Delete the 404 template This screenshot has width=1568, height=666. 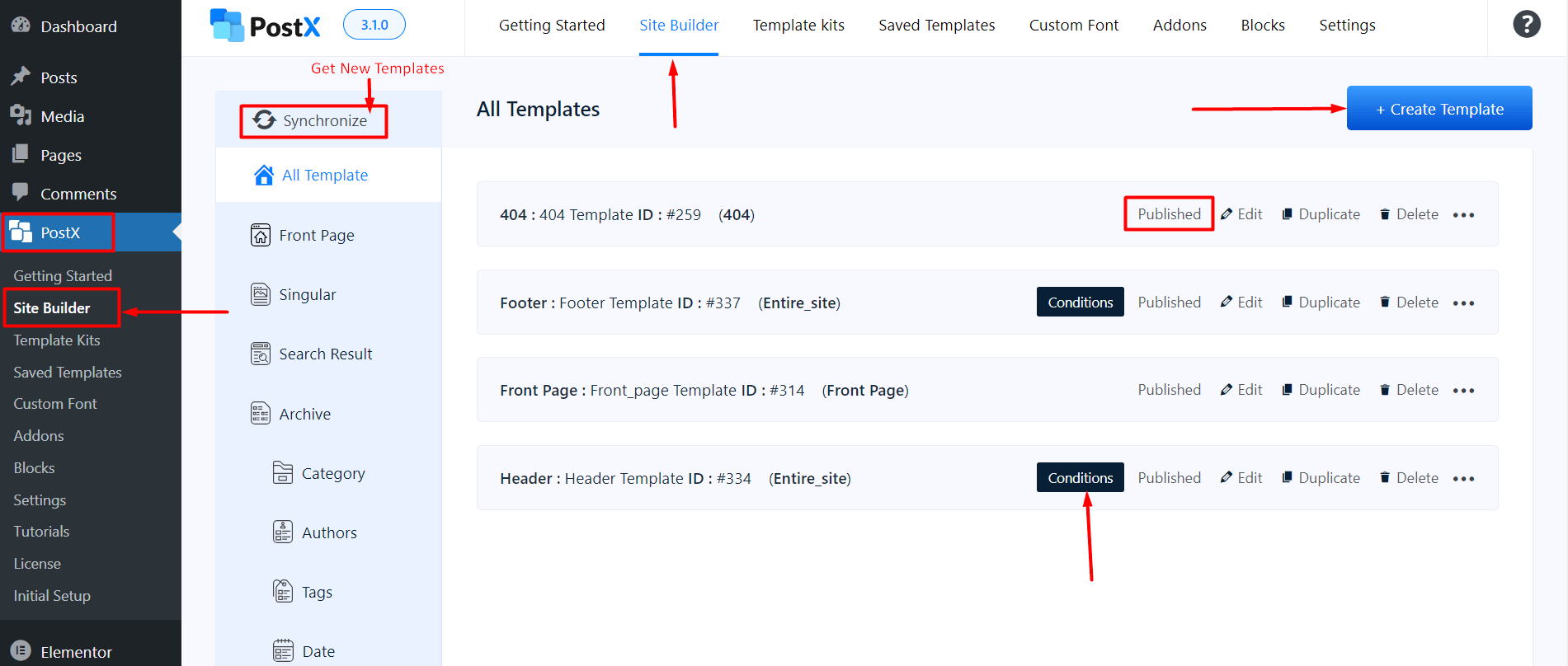1409,214
